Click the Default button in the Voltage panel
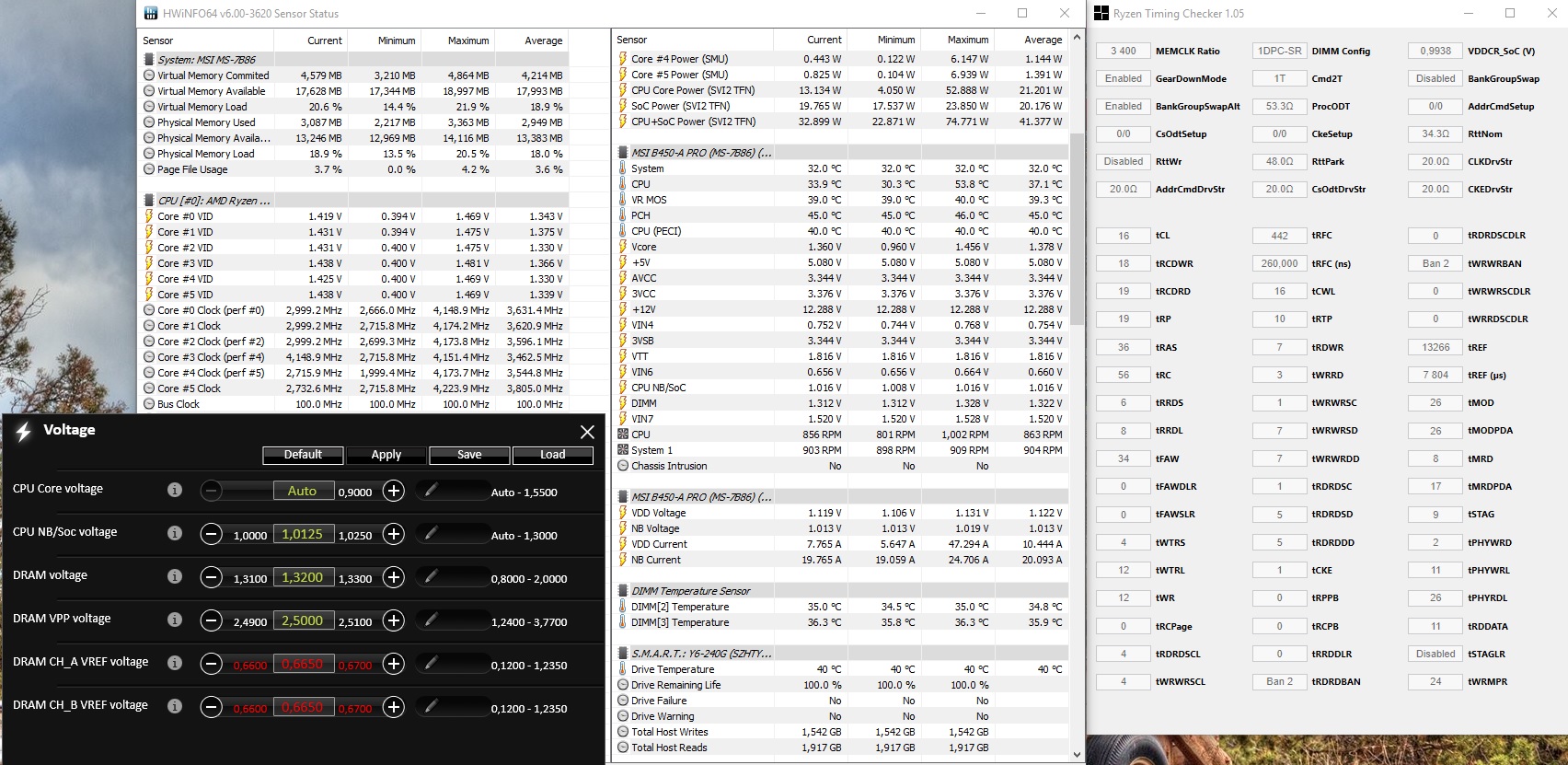The width and height of the screenshot is (1568, 765). point(303,455)
